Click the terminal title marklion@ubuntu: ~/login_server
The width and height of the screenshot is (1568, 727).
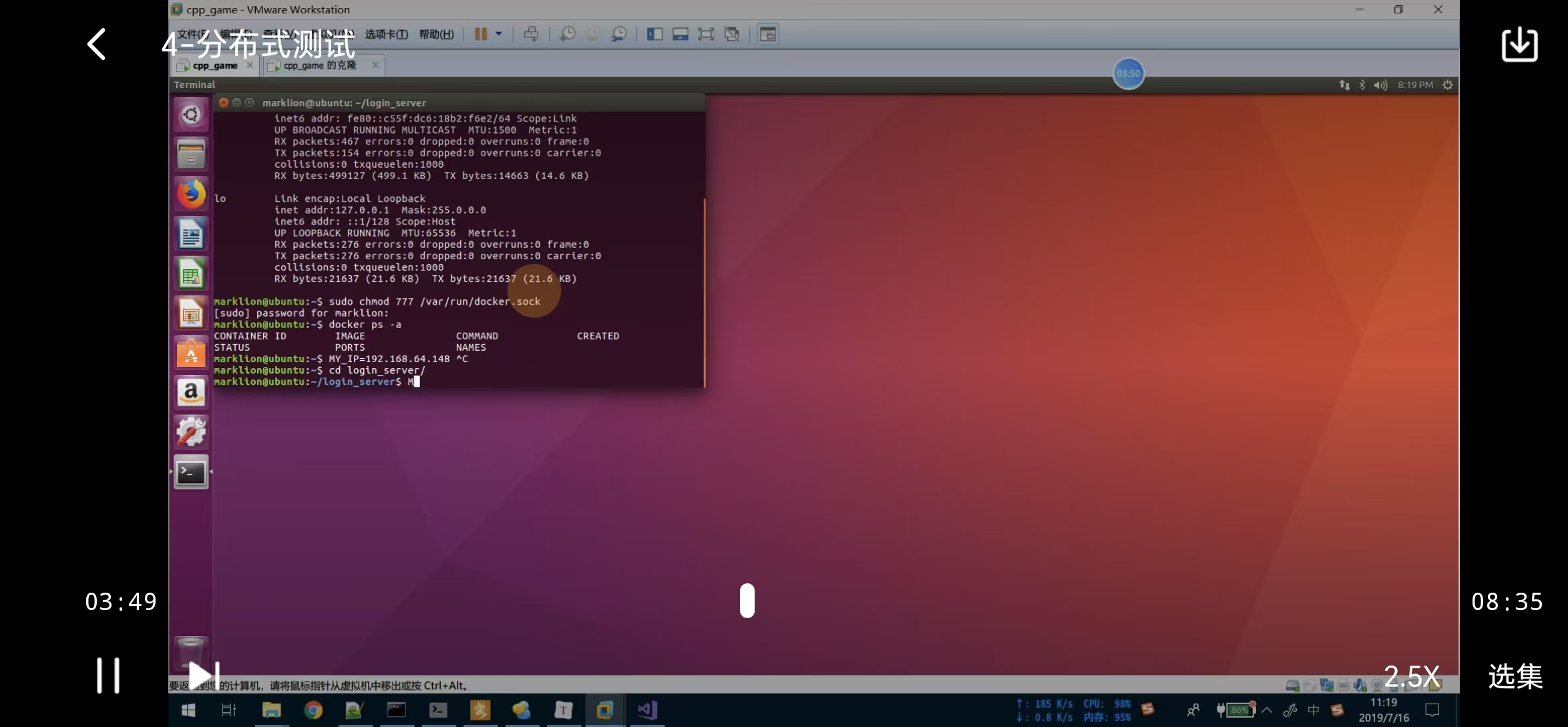(x=344, y=102)
